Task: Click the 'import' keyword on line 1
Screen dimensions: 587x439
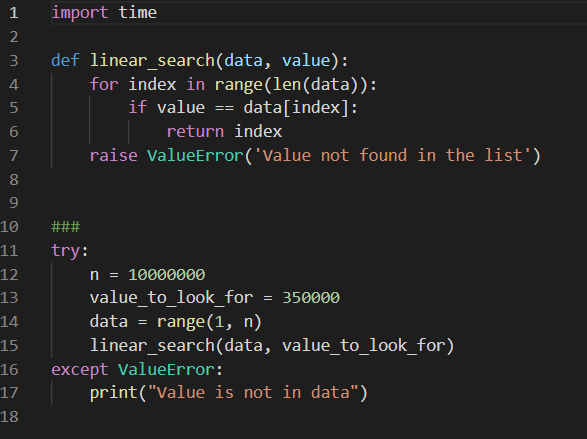Action: (x=80, y=13)
